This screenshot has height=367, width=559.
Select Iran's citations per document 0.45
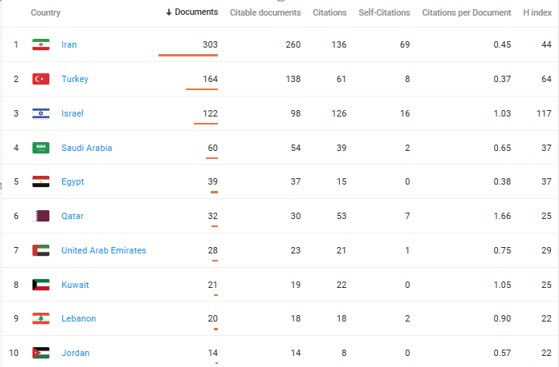point(502,45)
